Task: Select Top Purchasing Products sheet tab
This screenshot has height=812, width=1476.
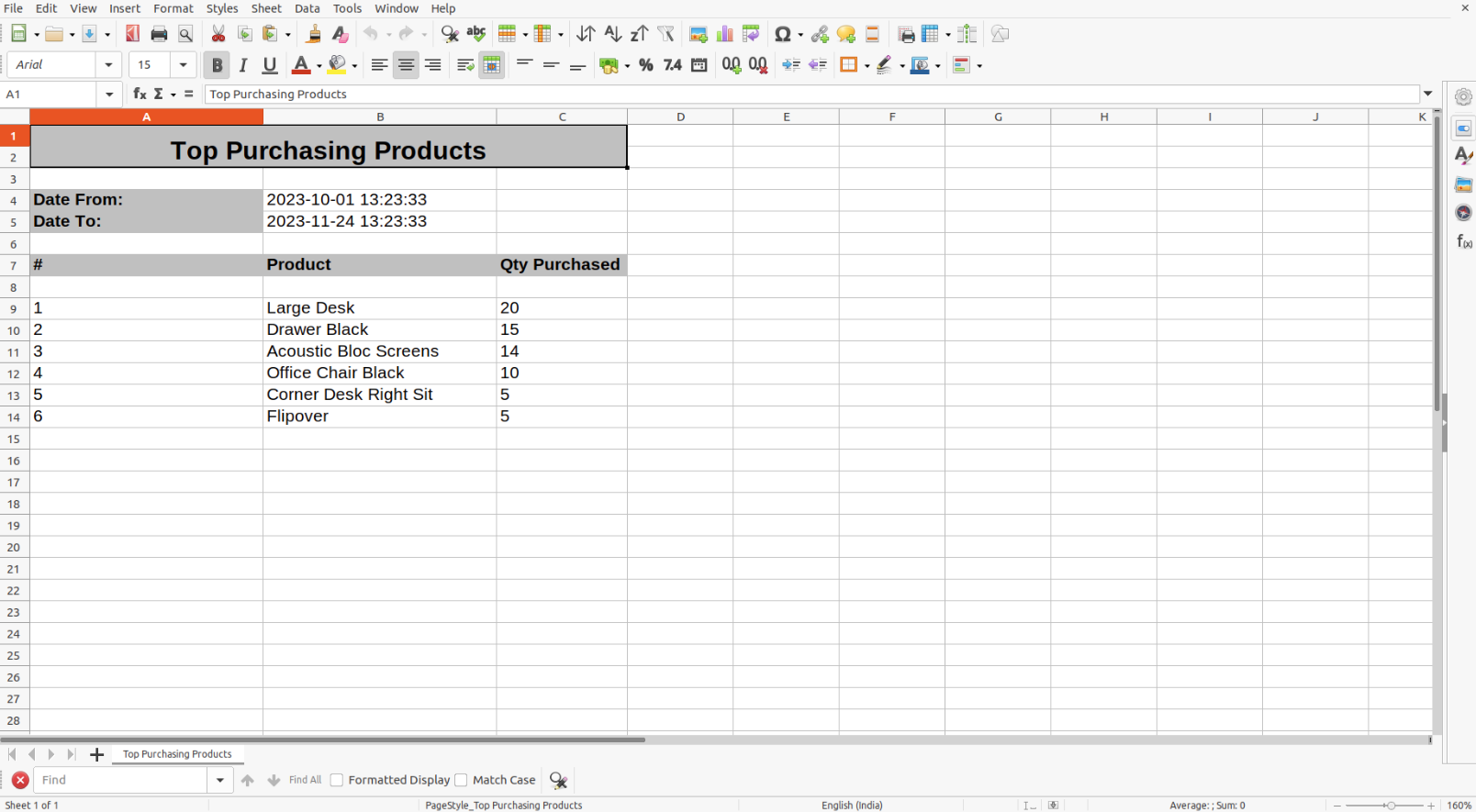Action: click(177, 754)
